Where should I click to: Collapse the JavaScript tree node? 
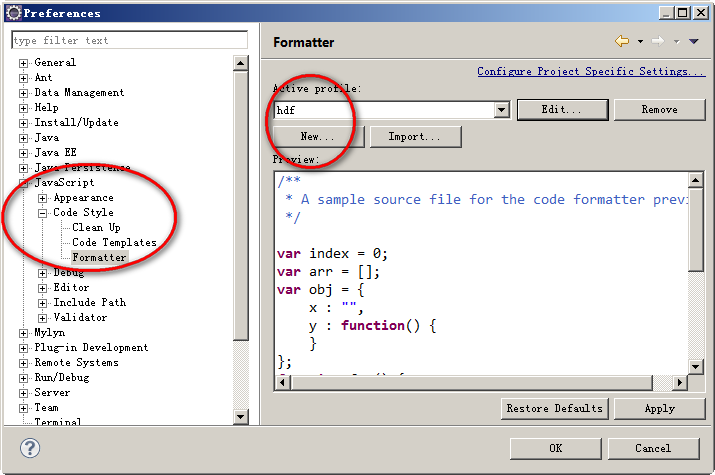[24, 183]
